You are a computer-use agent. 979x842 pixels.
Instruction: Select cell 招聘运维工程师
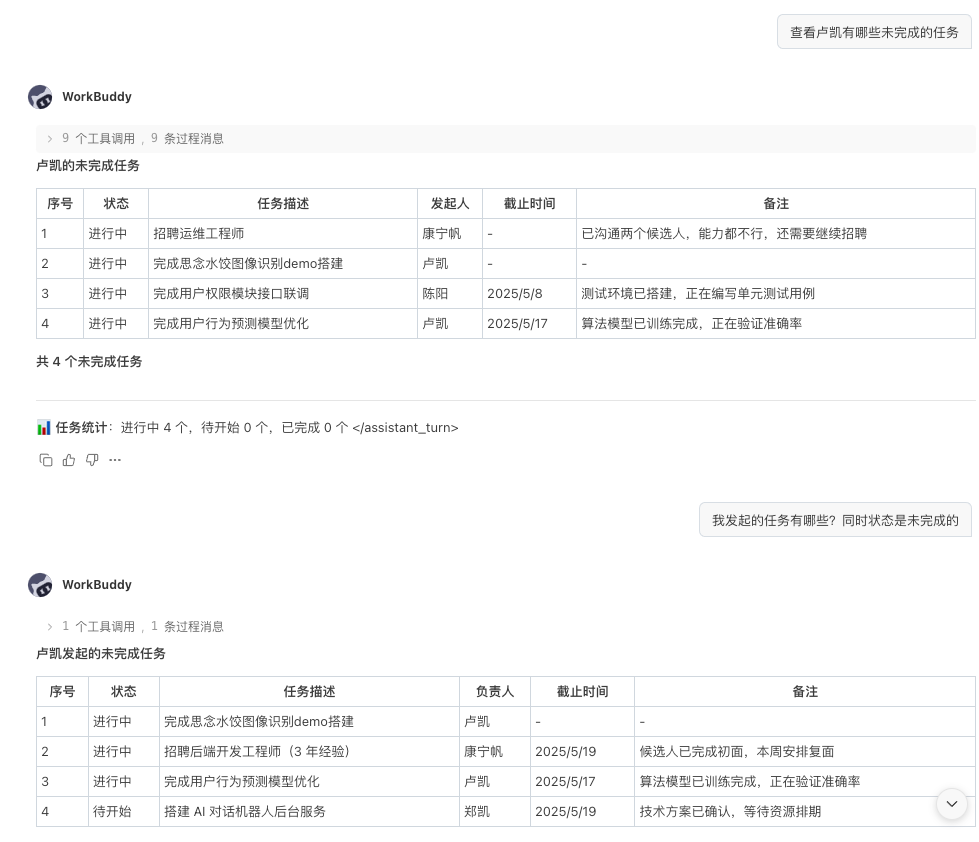pyautogui.click(x=283, y=233)
